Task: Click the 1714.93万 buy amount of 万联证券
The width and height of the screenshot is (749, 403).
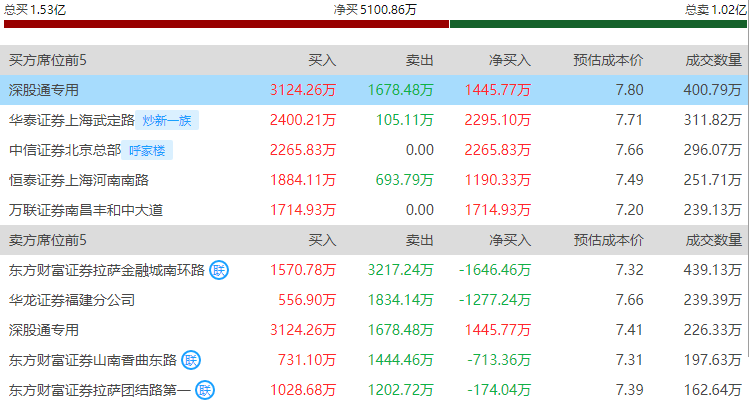Action: click(303, 210)
